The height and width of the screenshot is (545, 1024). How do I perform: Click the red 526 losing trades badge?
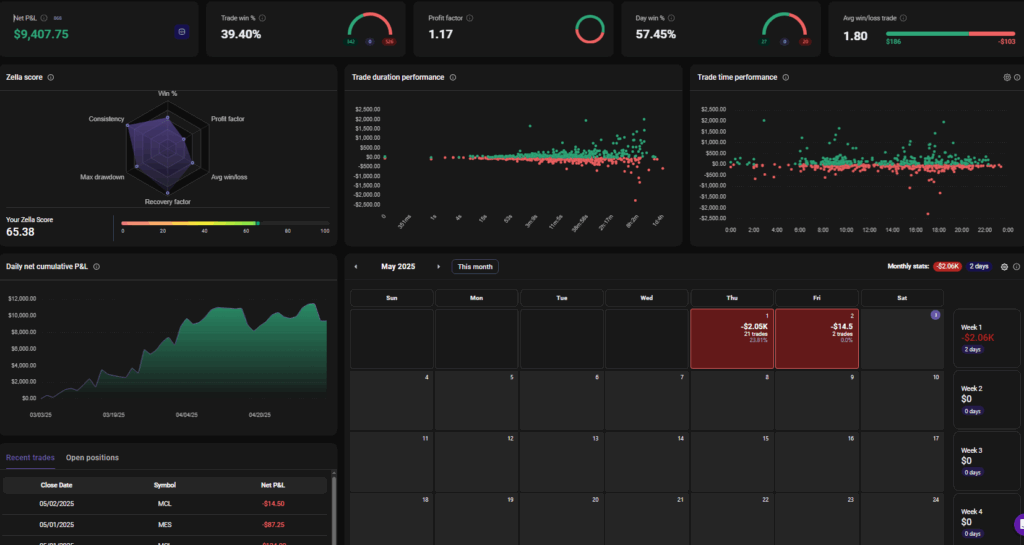point(389,42)
